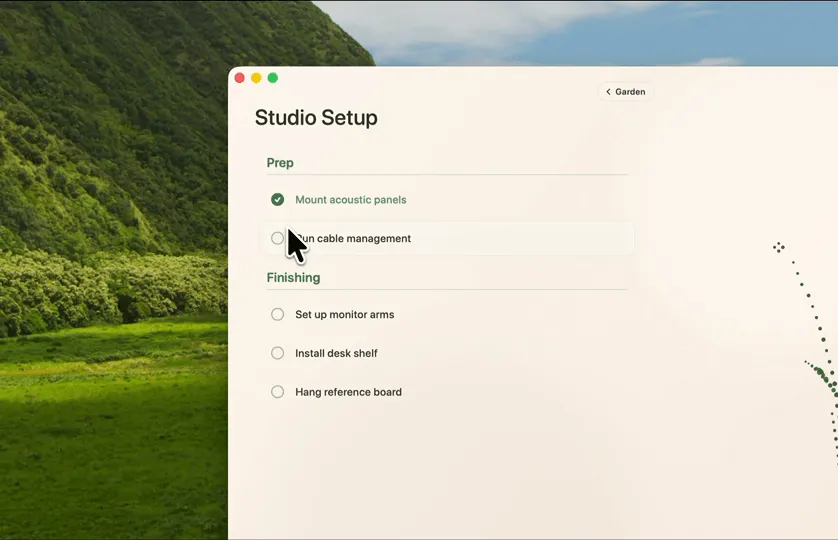
Task: Click the Studio Setup title
Action: pyautogui.click(x=316, y=118)
